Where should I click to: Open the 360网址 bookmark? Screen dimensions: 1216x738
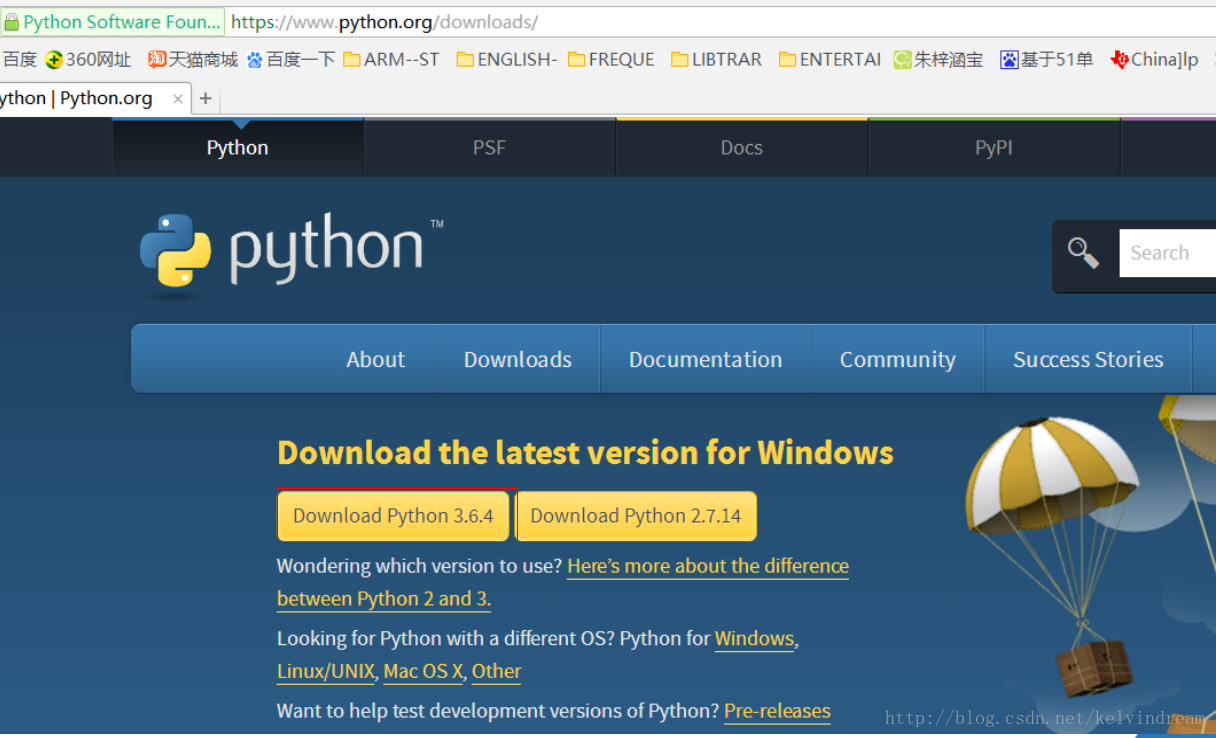pos(88,60)
